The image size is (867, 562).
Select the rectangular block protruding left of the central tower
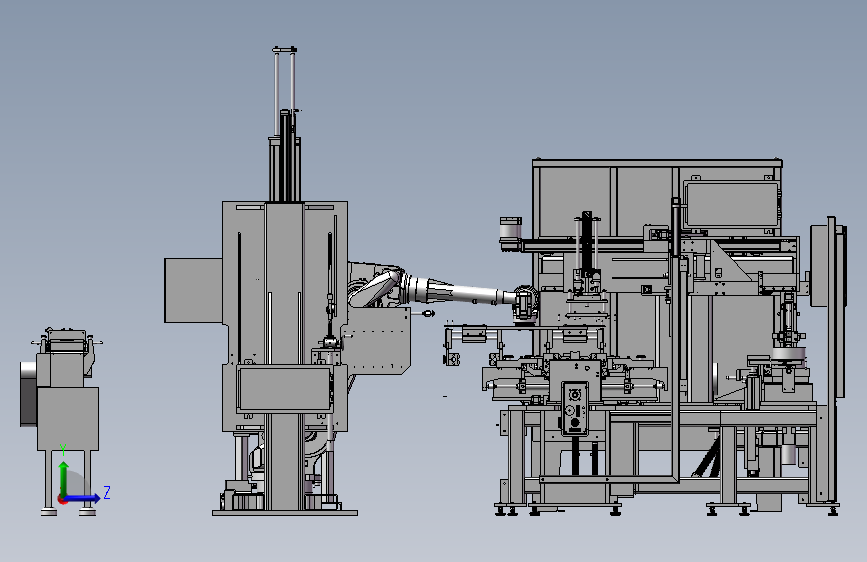(194, 290)
